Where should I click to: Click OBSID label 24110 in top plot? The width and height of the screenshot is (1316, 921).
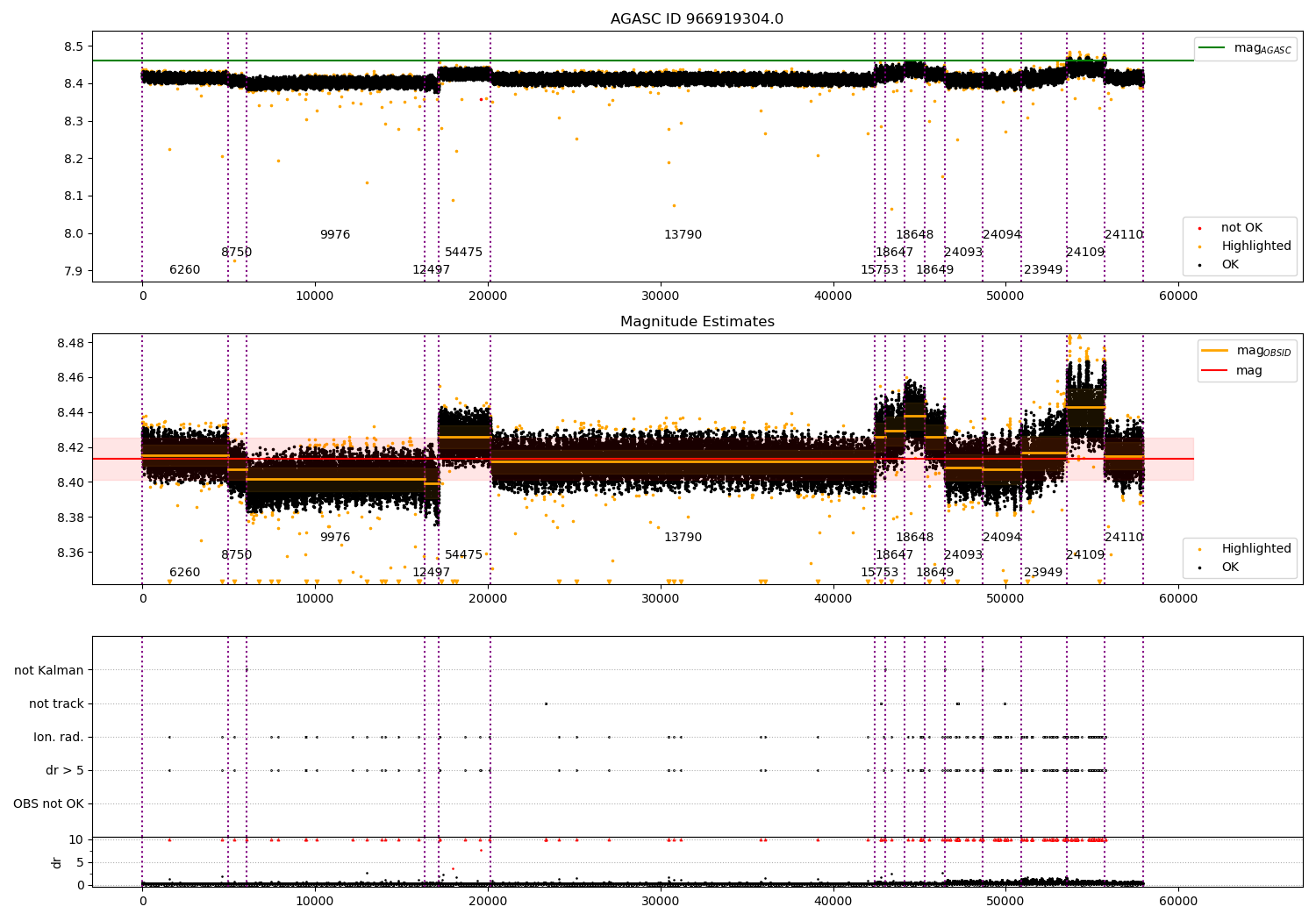pyautogui.click(x=1124, y=235)
